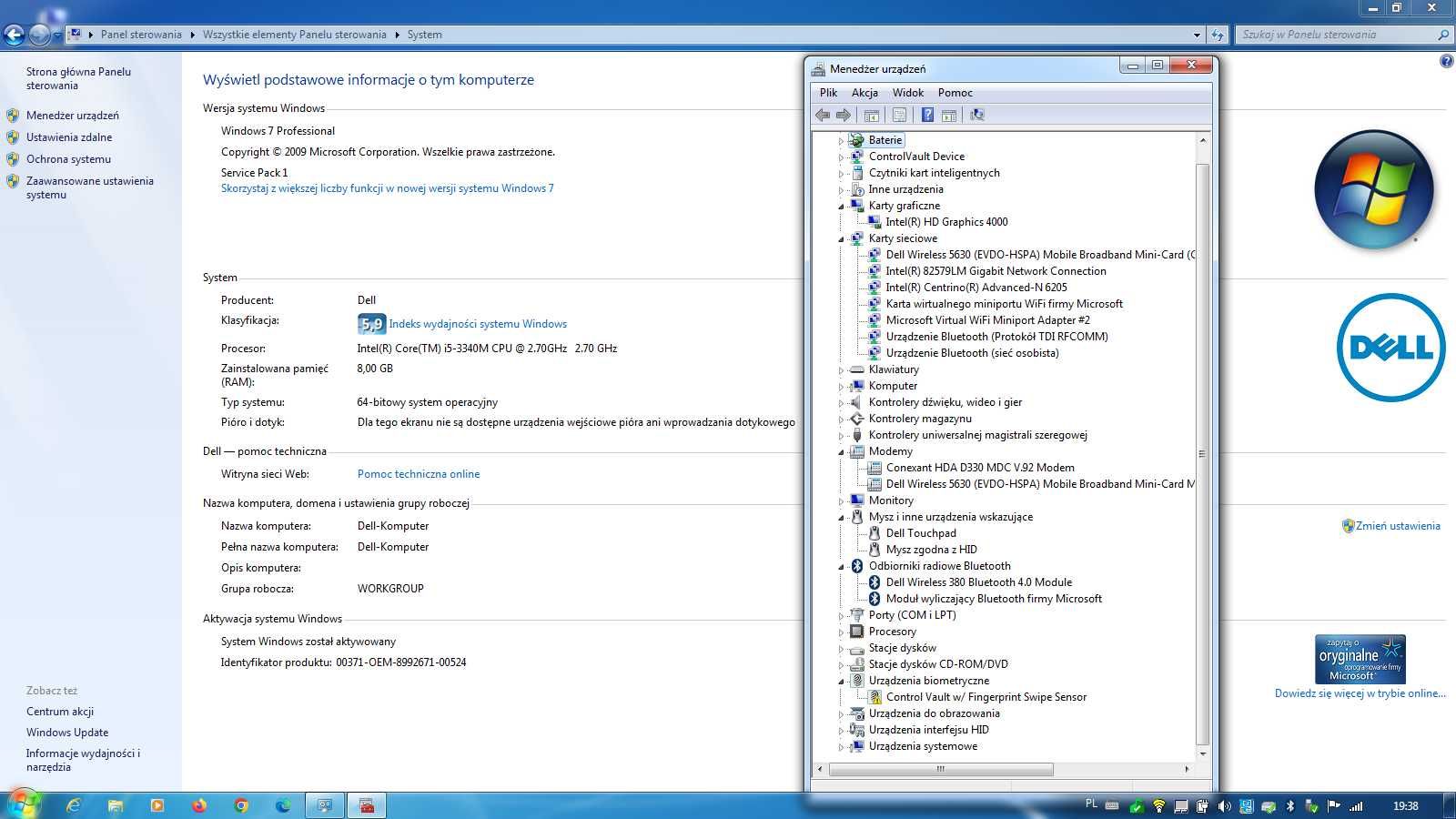Select Intel(R) Centrino(R) Advanced-N 6205 adapter
Screen dimensions: 1456x819
[976, 288]
